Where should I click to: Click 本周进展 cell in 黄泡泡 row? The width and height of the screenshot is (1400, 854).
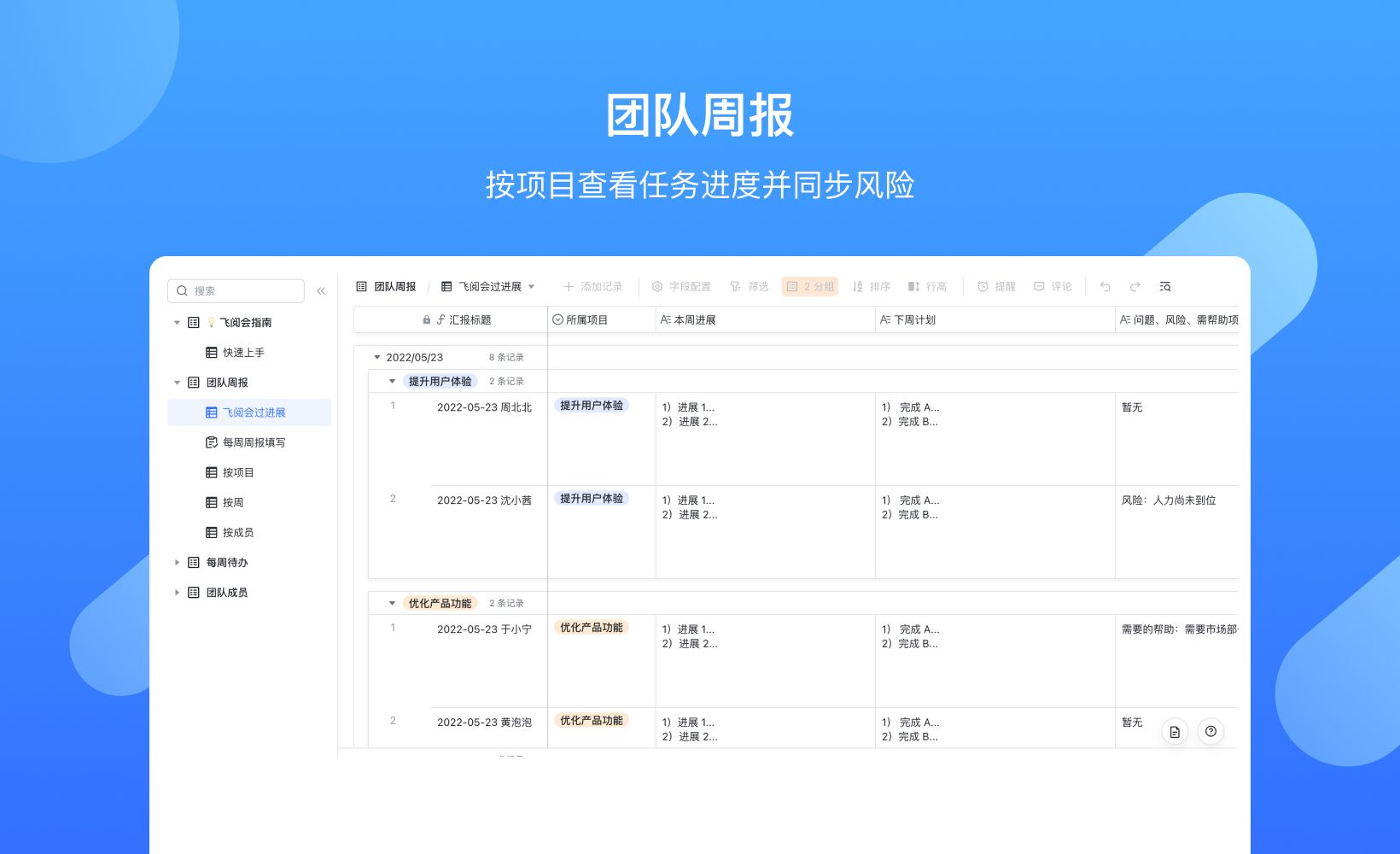[x=766, y=728]
